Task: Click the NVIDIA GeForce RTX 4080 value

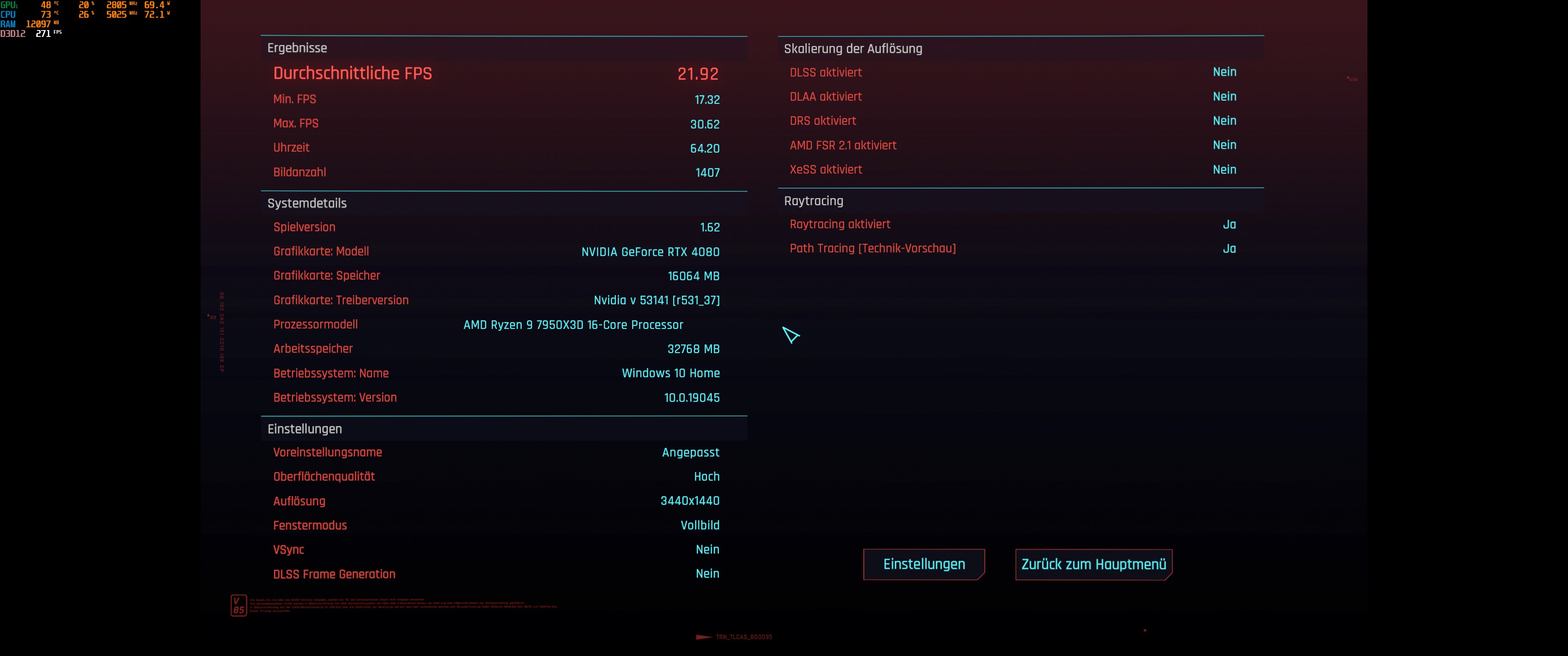Action: tap(650, 252)
